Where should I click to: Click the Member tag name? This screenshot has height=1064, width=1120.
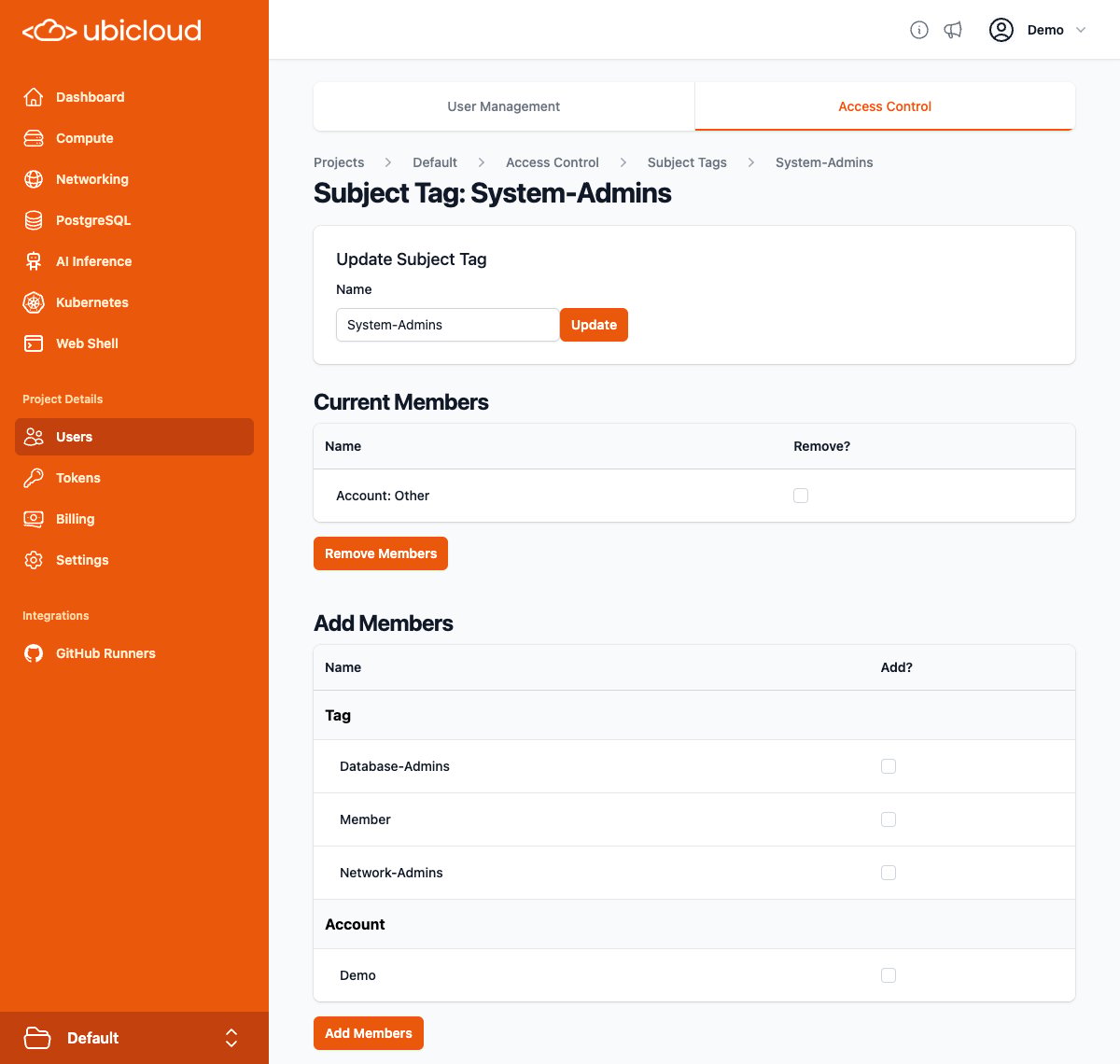click(365, 819)
